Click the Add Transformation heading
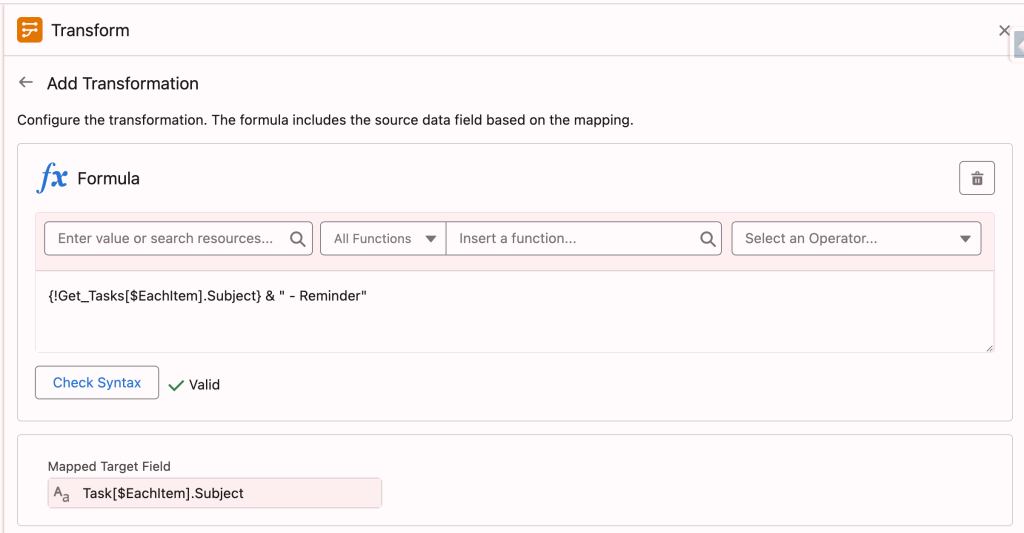This screenshot has width=1024, height=533. pyautogui.click(x=123, y=83)
